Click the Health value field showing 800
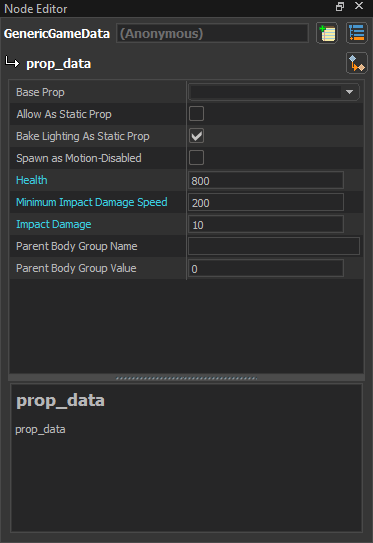The height and width of the screenshot is (543, 373). [x=266, y=180]
